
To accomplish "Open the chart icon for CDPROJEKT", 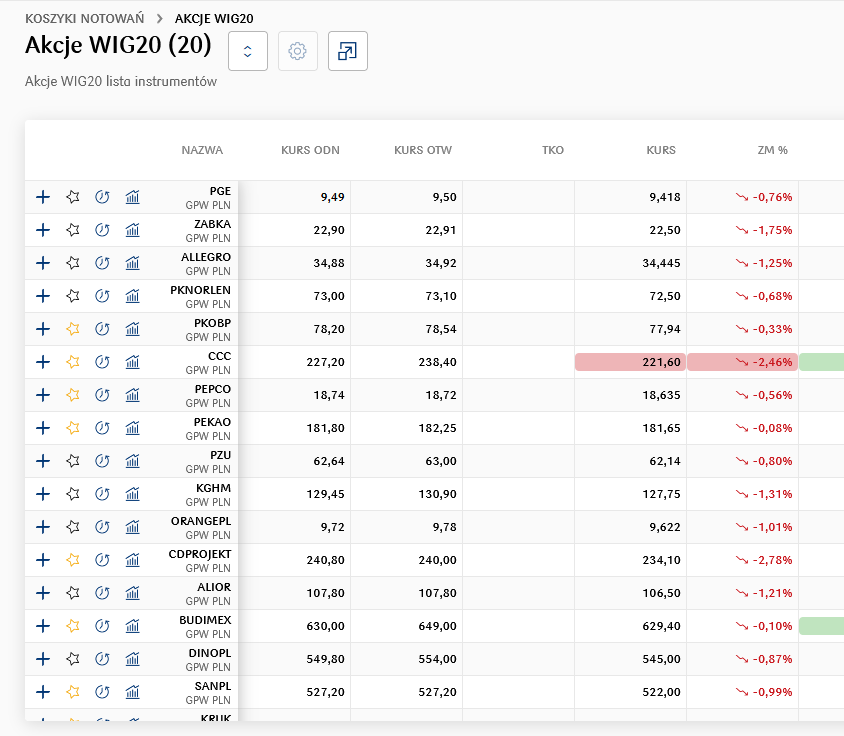I will point(132,560).
